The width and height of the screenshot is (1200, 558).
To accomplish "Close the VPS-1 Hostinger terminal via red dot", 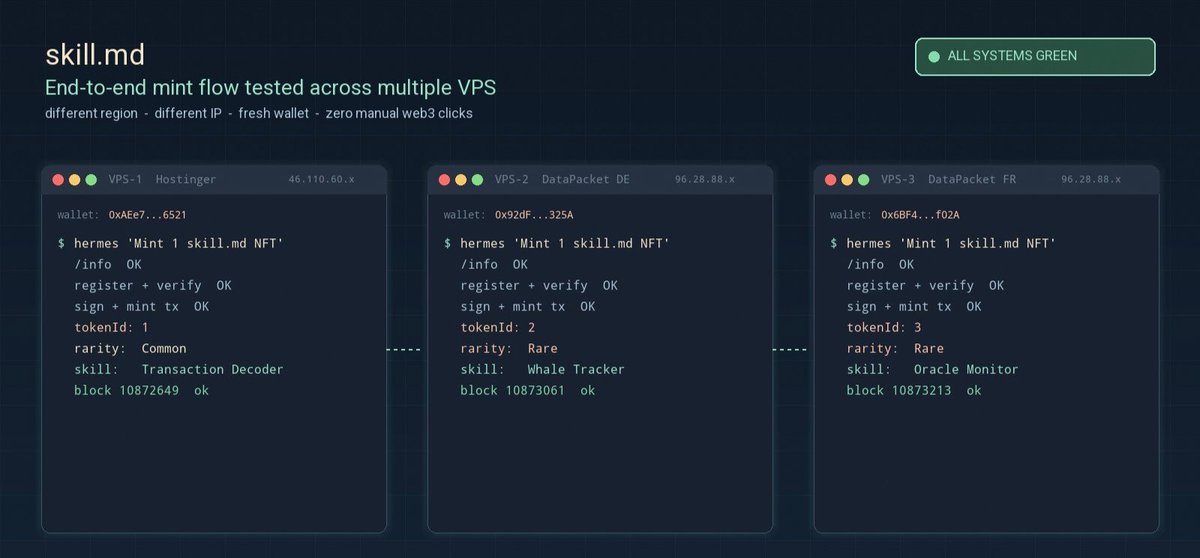I will [x=58, y=180].
